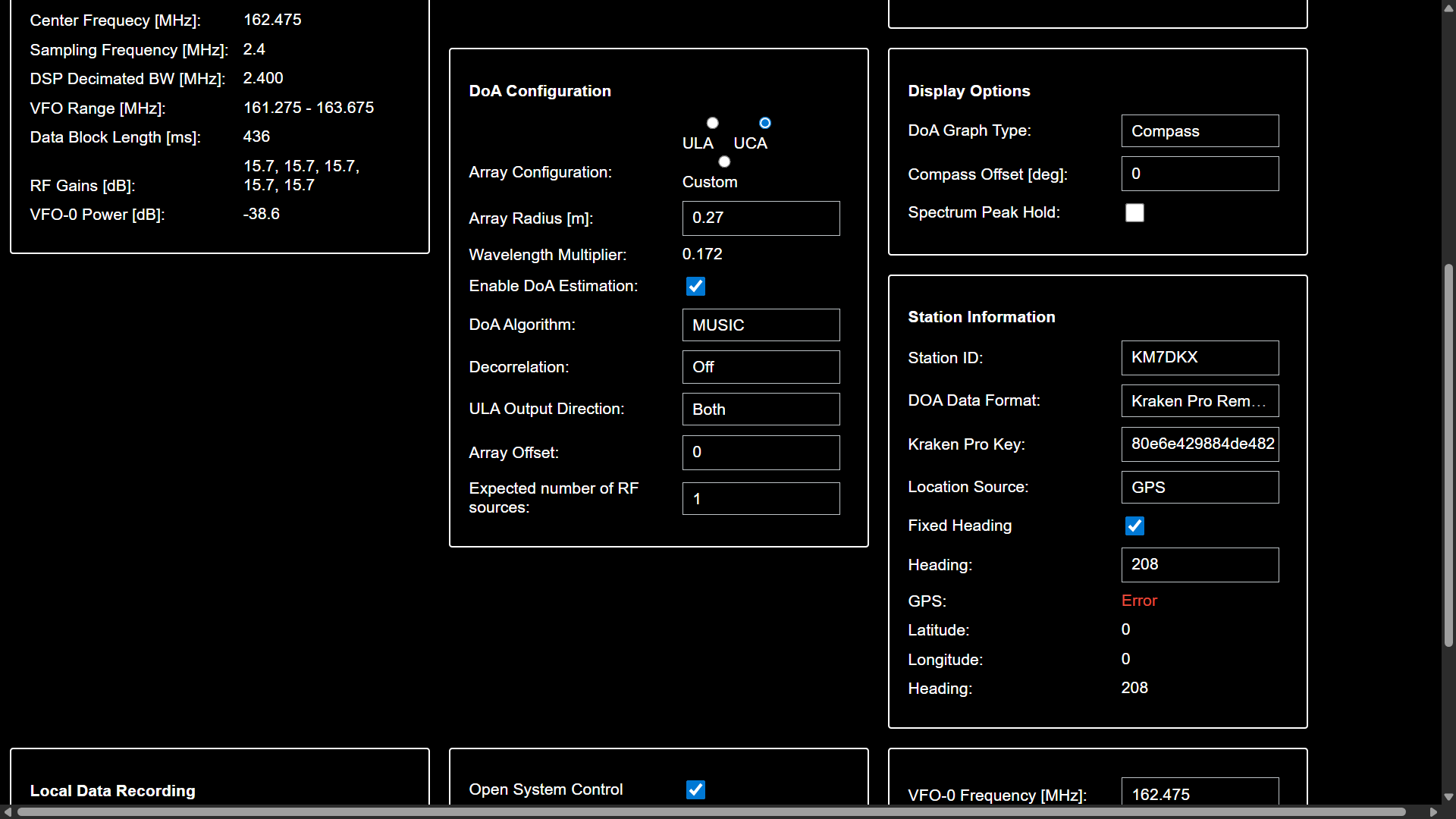
Task: Choose the Custom array configuration radio
Action: coord(724,162)
